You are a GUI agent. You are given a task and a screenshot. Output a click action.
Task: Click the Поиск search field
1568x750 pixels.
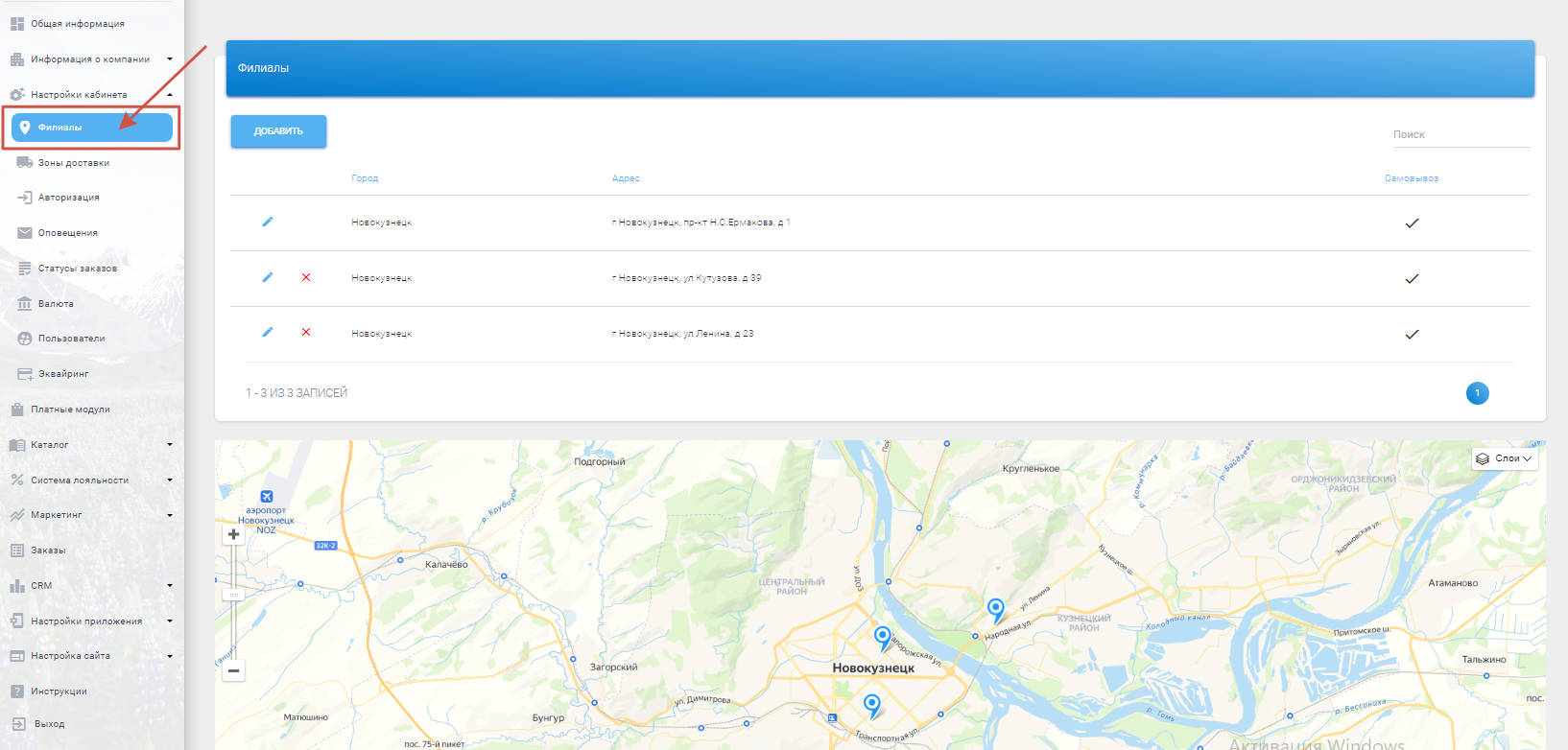click(1460, 135)
